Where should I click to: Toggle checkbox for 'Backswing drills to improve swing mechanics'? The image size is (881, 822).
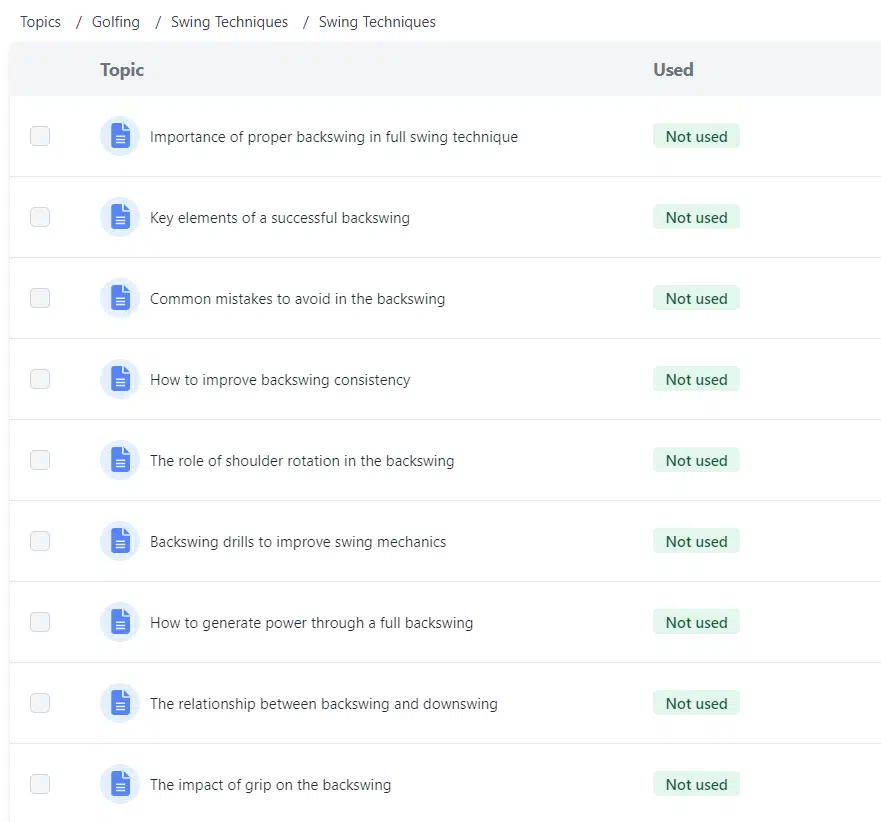(x=40, y=541)
